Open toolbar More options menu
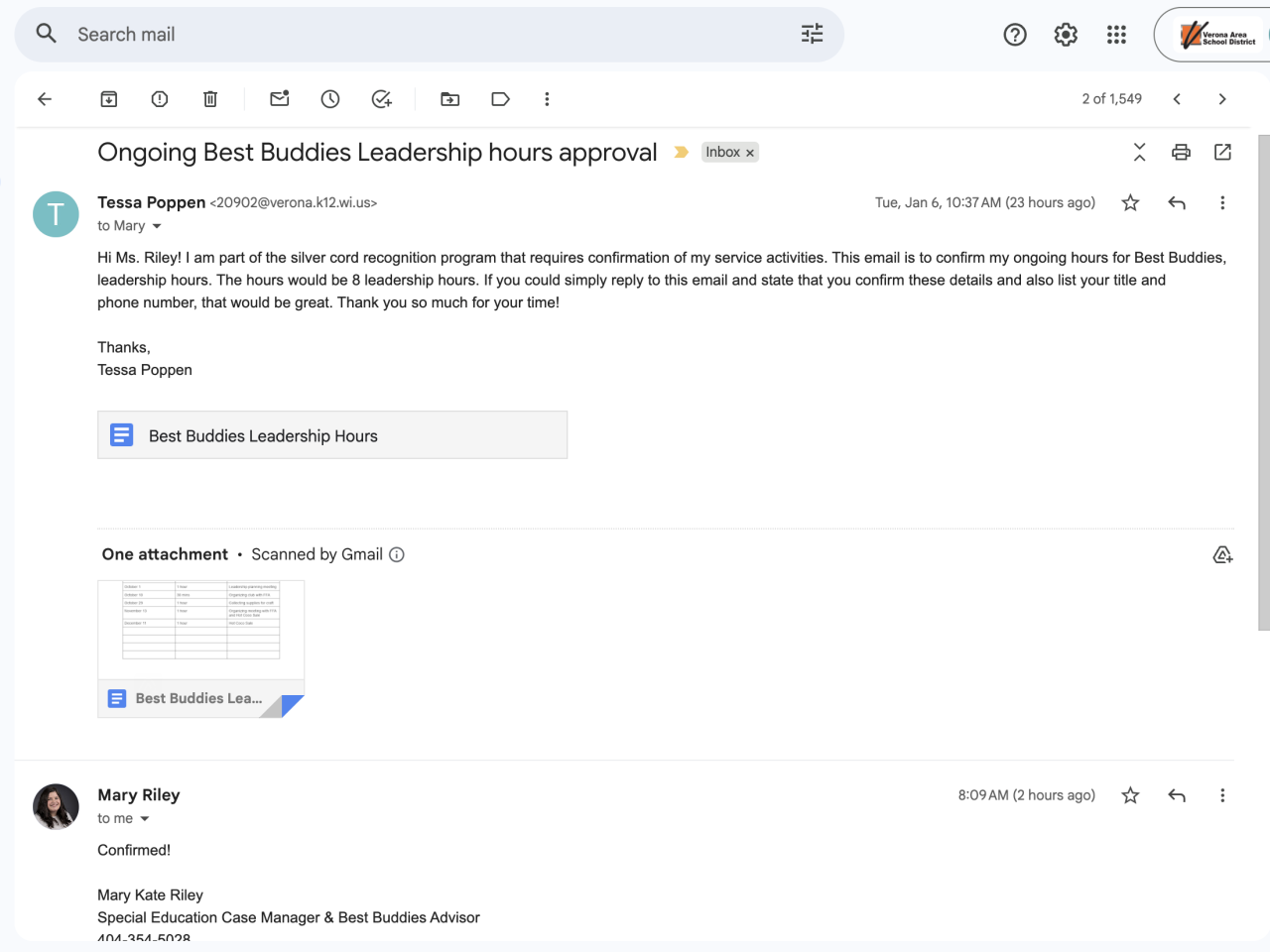This screenshot has width=1270, height=952. click(x=547, y=99)
